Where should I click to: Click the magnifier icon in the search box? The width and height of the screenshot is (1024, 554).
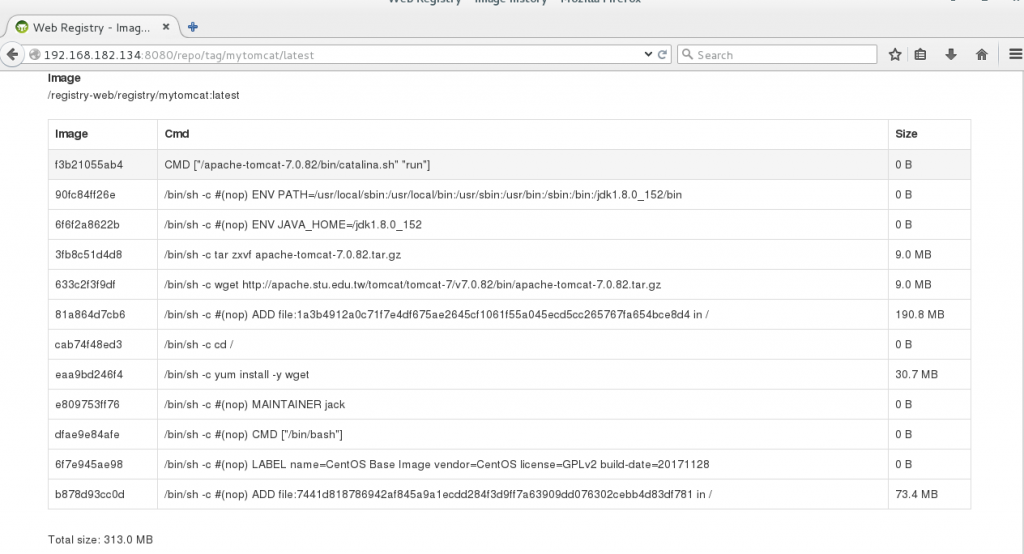point(688,55)
